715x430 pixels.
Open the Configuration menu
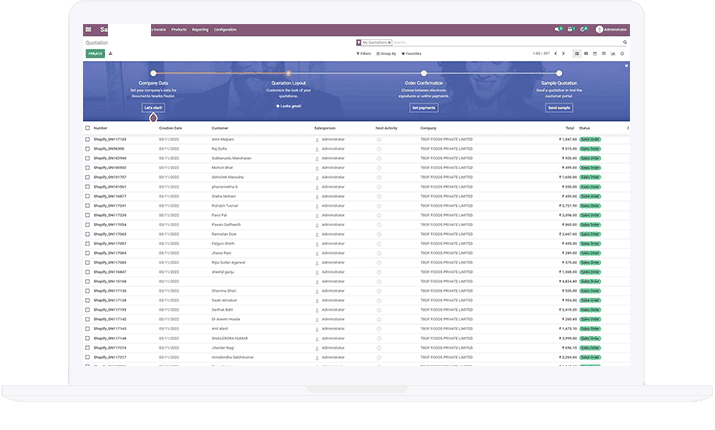click(x=225, y=30)
